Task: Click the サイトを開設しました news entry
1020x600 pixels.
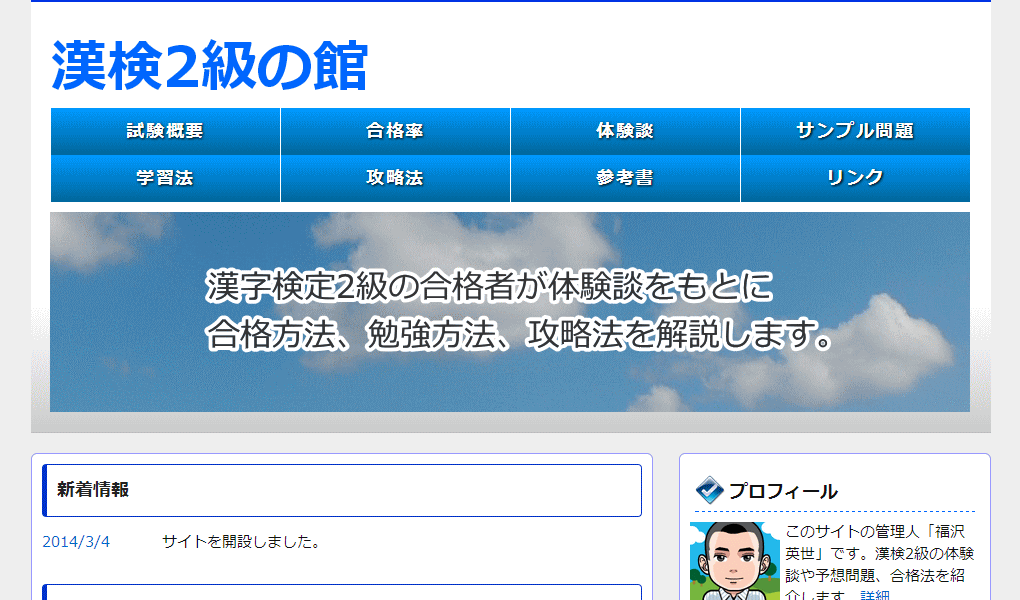Action: pyautogui.click(x=239, y=543)
